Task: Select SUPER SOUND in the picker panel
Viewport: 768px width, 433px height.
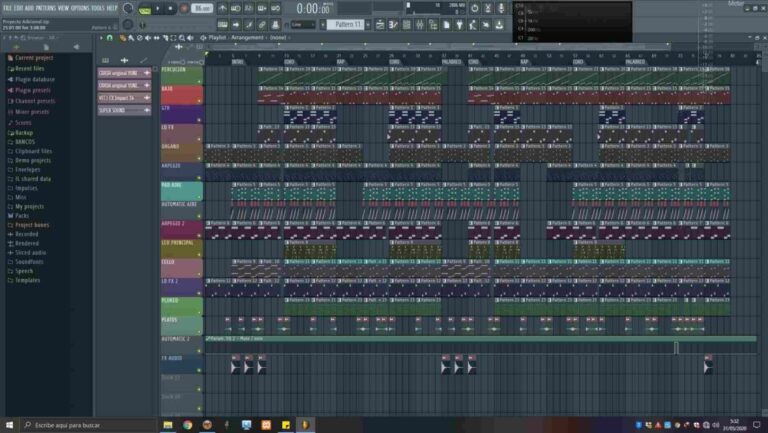Action: (117, 110)
